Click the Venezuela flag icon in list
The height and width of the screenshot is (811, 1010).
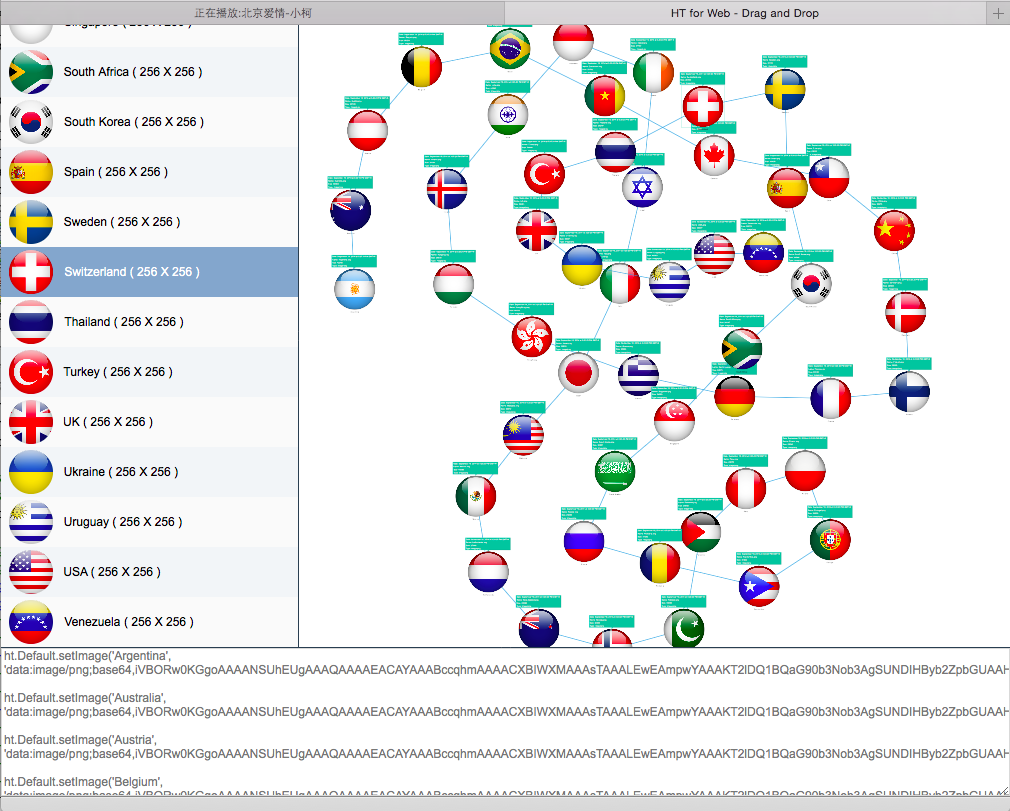click(x=31, y=622)
